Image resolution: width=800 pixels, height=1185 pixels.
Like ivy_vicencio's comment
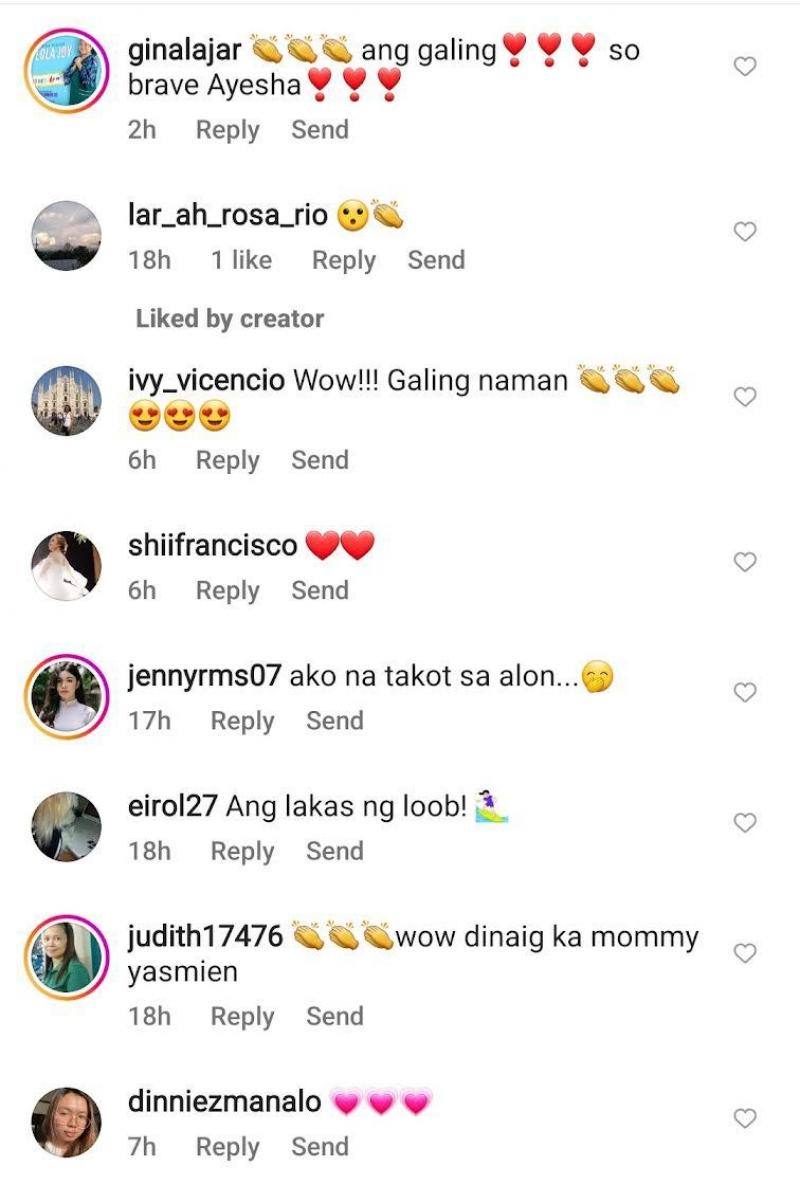[745, 397]
